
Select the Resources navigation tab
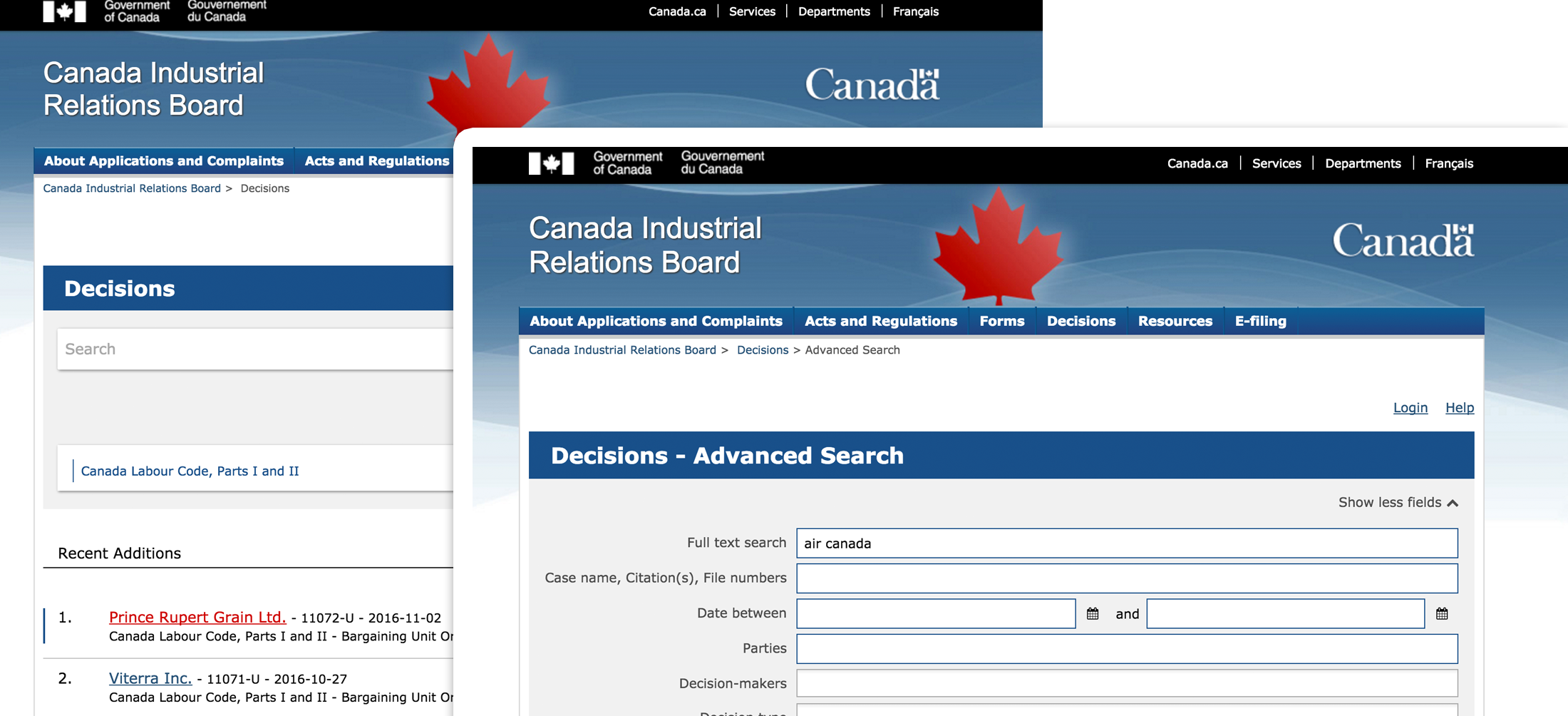point(1175,321)
